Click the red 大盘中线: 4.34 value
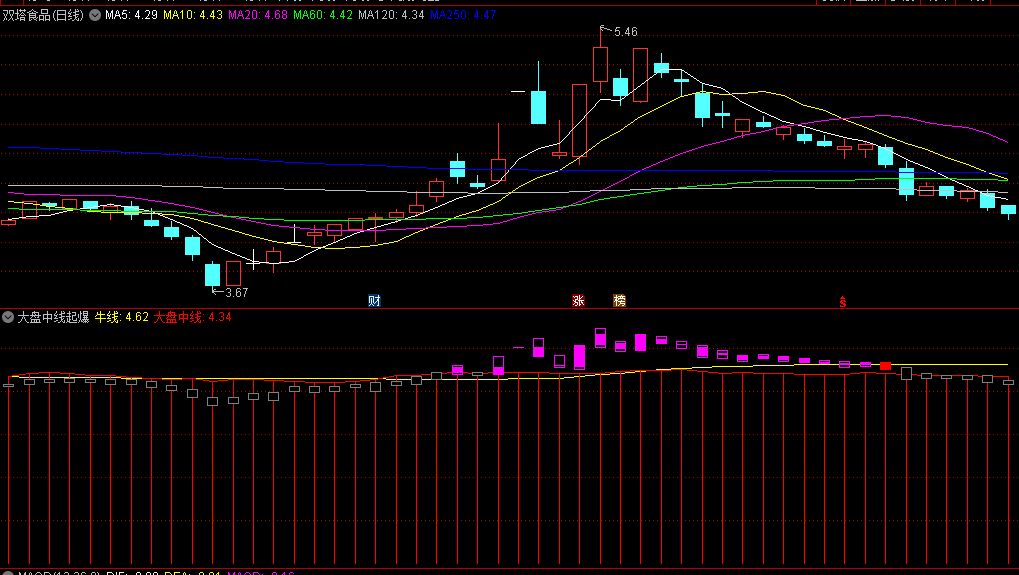Screen dimensions: 1019x575 (x=192, y=317)
